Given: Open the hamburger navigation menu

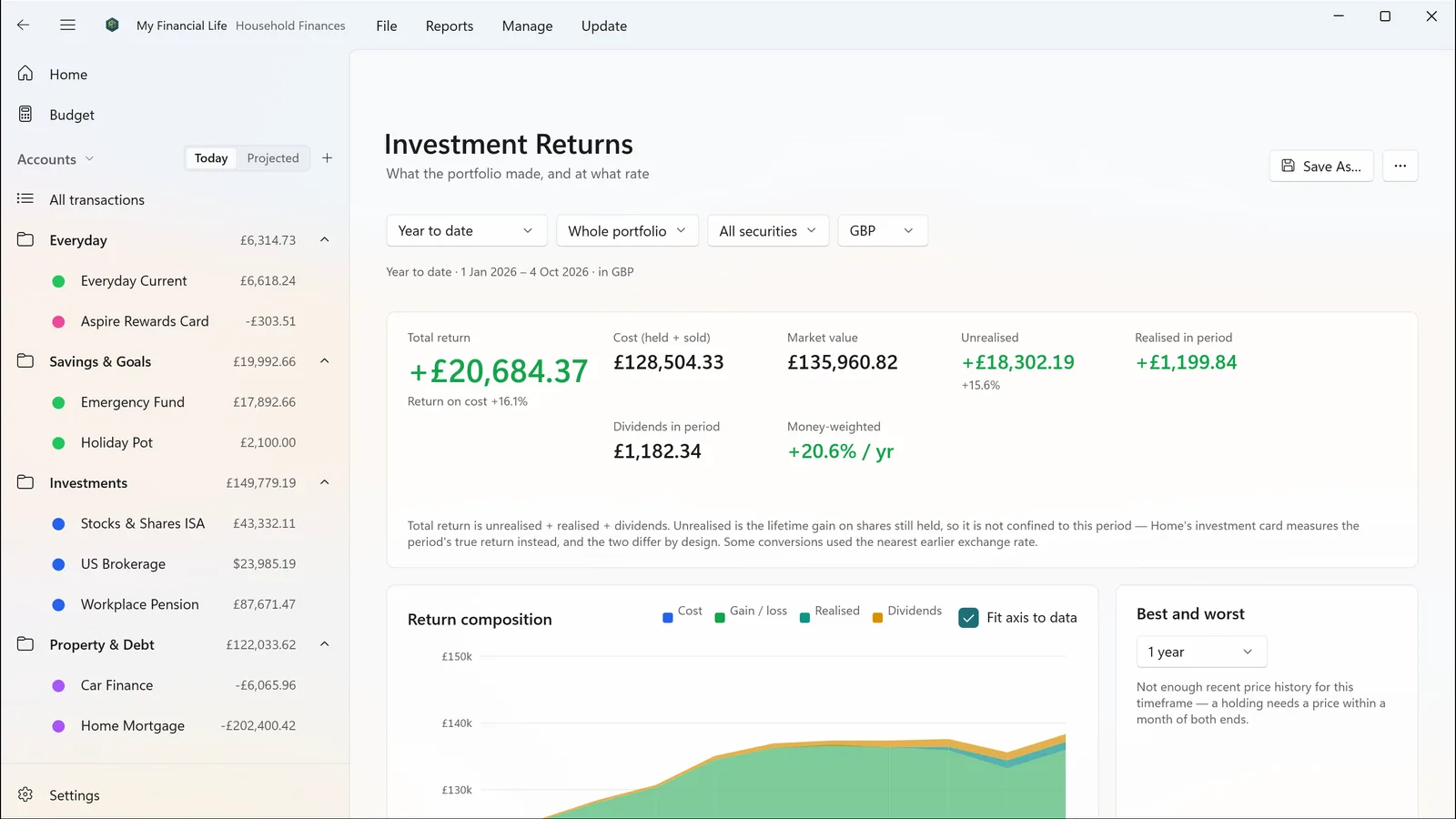Looking at the screenshot, I should (x=67, y=25).
